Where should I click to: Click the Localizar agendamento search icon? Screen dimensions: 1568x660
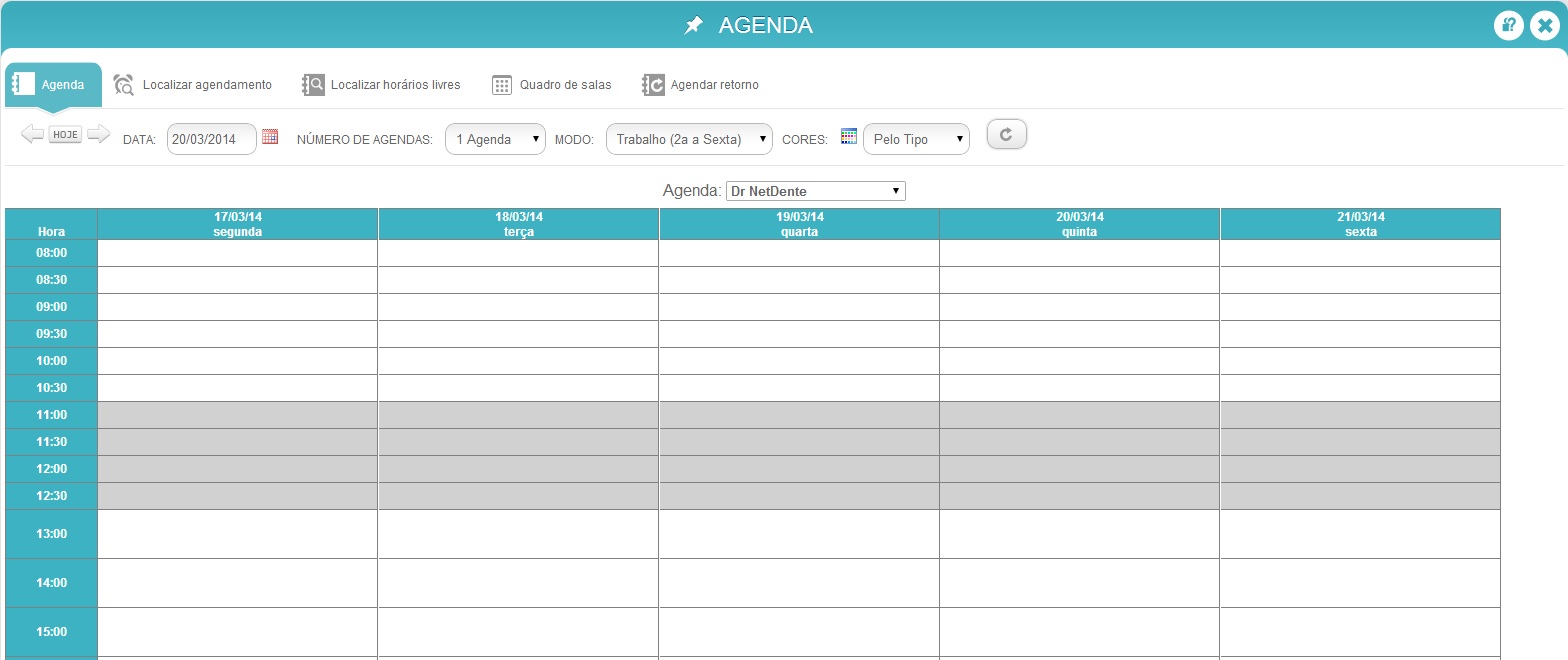pos(124,85)
